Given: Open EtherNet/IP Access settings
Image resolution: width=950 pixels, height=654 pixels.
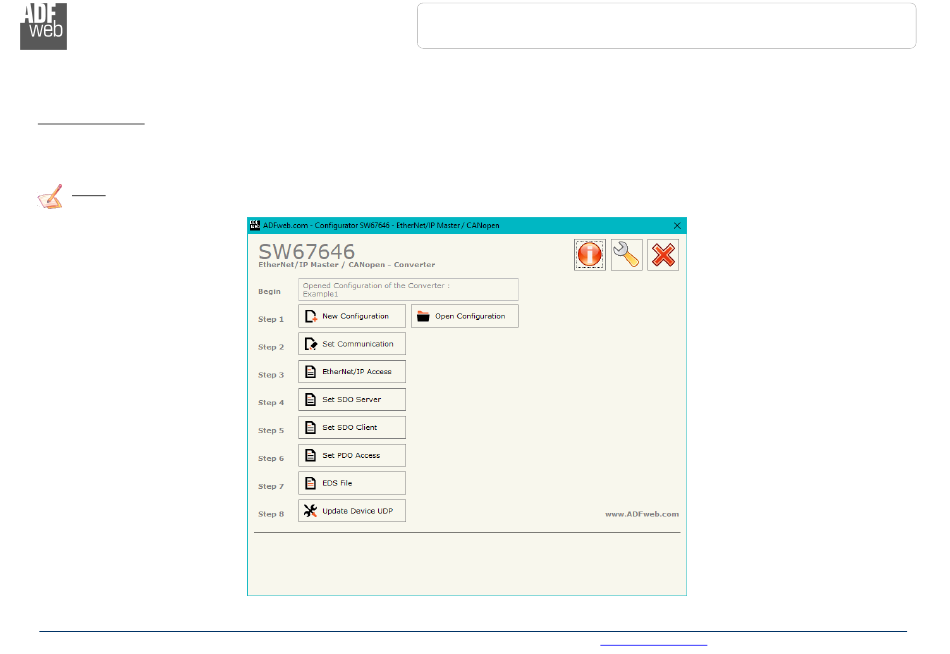Looking at the screenshot, I should [x=351, y=372].
